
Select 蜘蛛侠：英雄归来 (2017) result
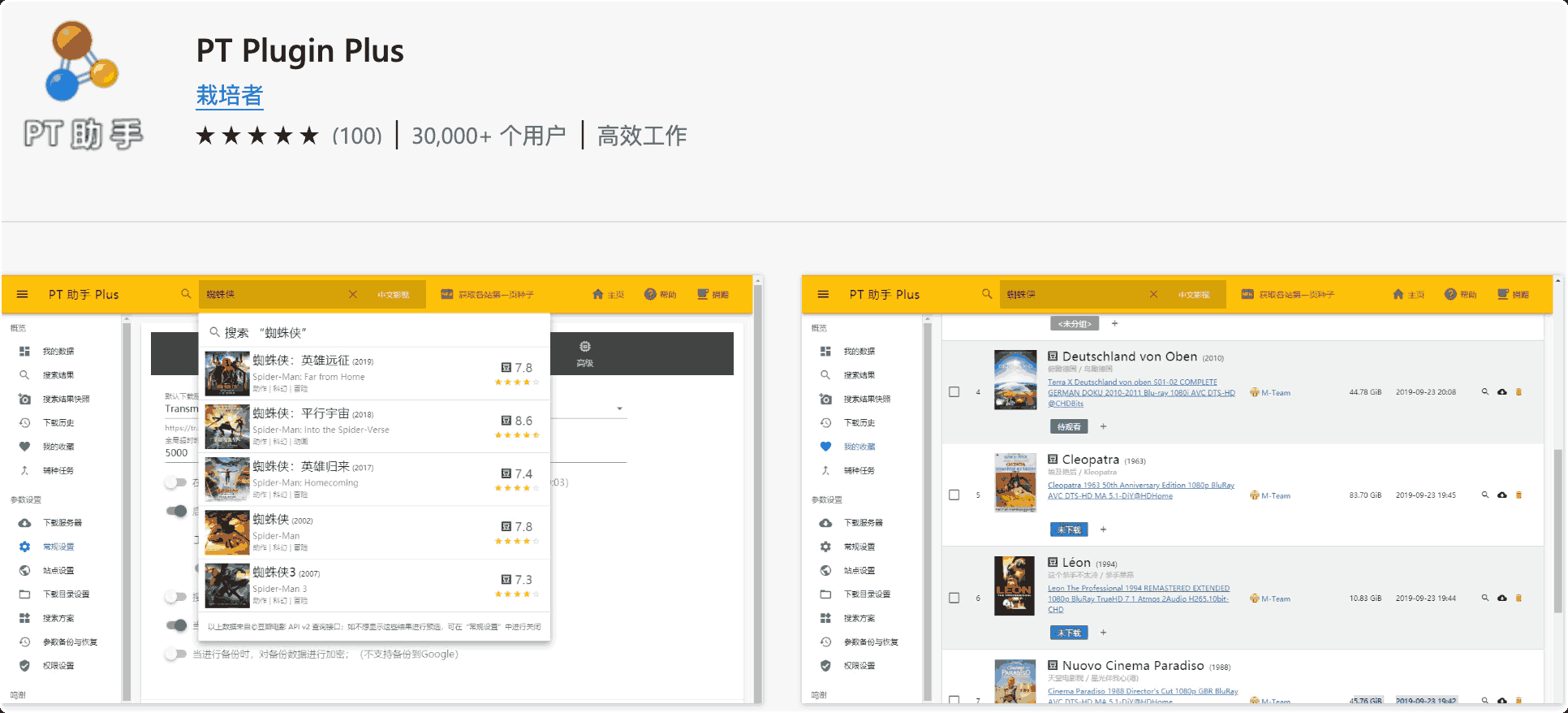pos(374,479)
